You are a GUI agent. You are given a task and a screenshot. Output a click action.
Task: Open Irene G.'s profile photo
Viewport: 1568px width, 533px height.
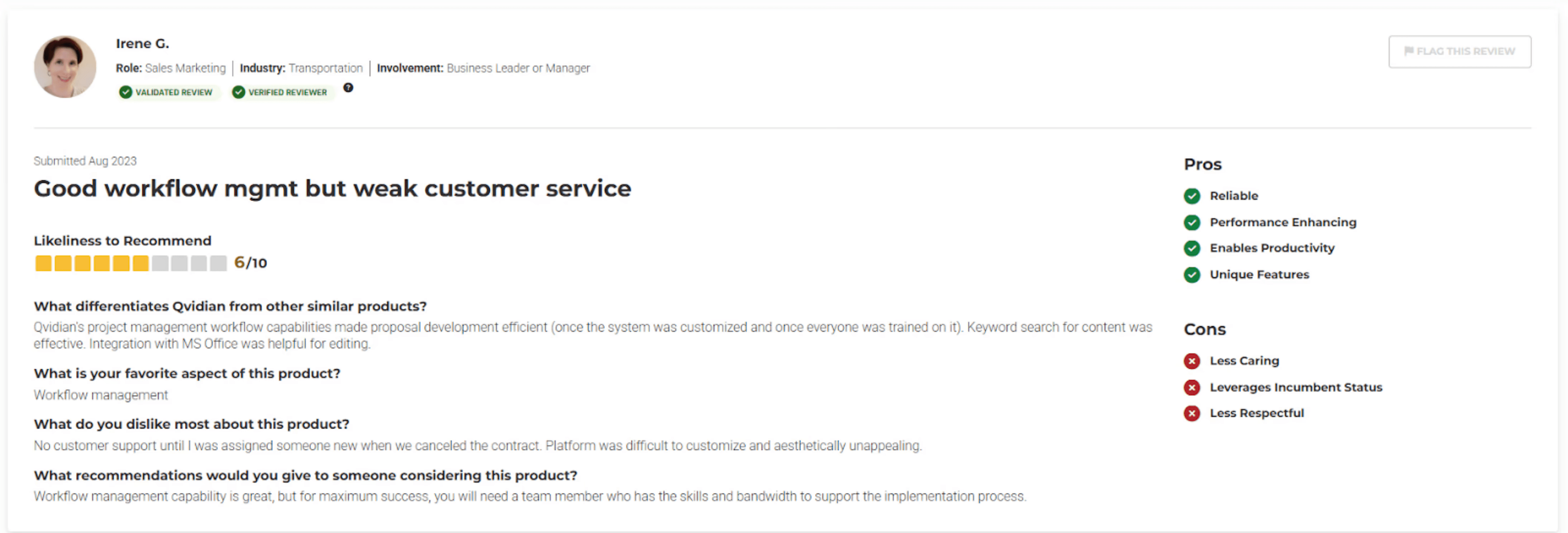65,66
